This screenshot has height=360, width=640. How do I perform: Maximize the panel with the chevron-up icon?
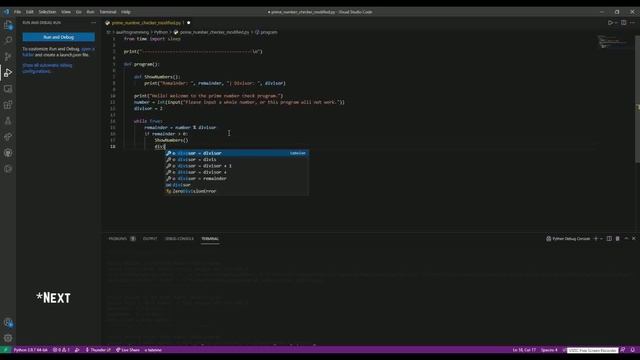pos(626,239)
